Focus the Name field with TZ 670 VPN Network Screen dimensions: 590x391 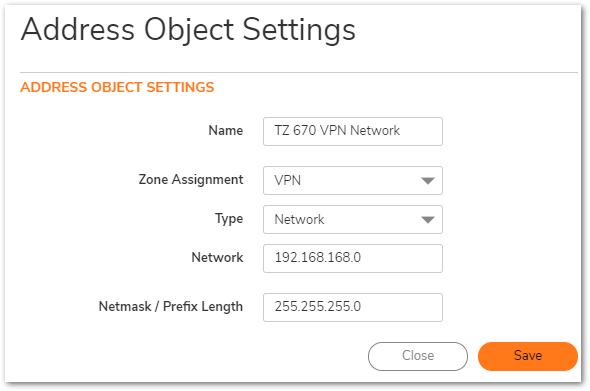353,131
